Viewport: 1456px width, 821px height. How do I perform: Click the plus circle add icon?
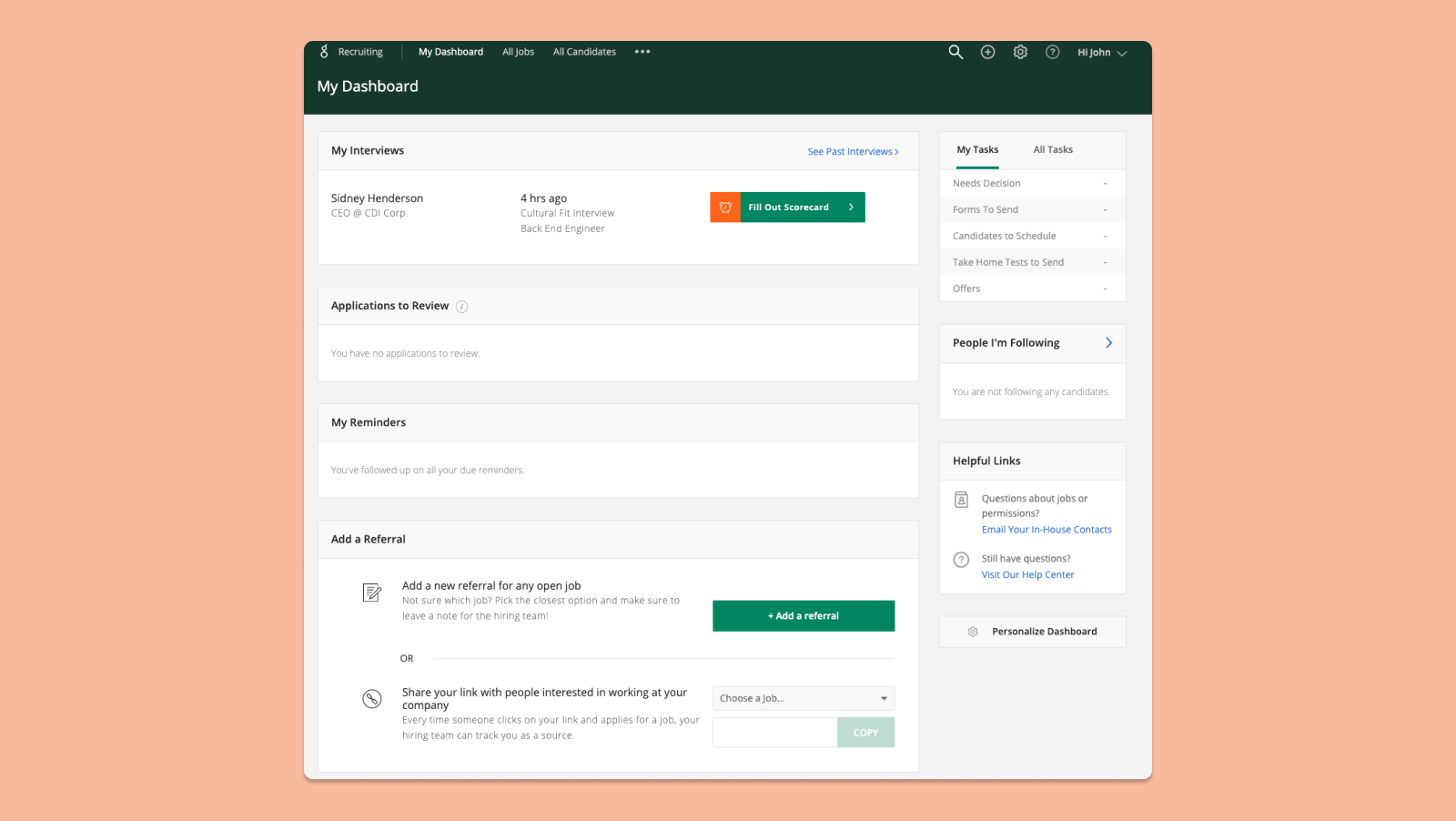click(x=987, y=52)
